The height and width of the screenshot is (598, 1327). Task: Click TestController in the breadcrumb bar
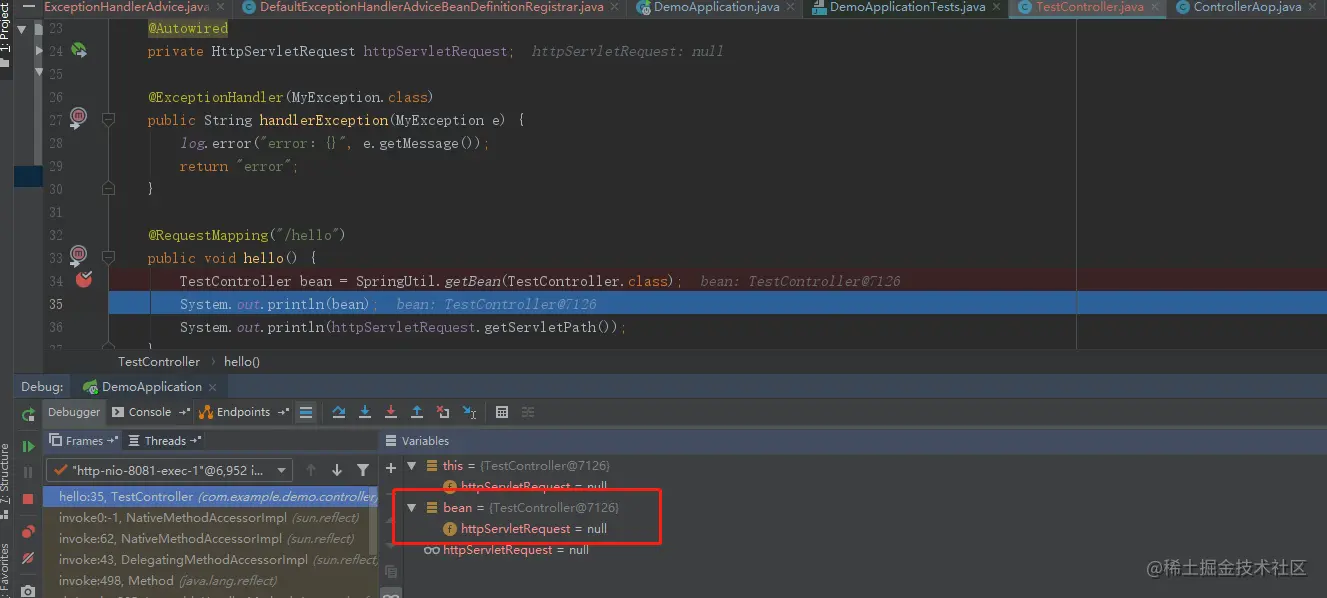(159, 361)
